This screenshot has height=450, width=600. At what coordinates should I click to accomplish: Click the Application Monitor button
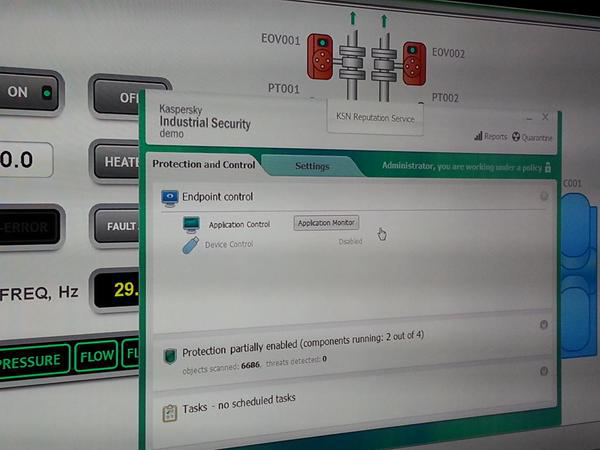point(326,223)
